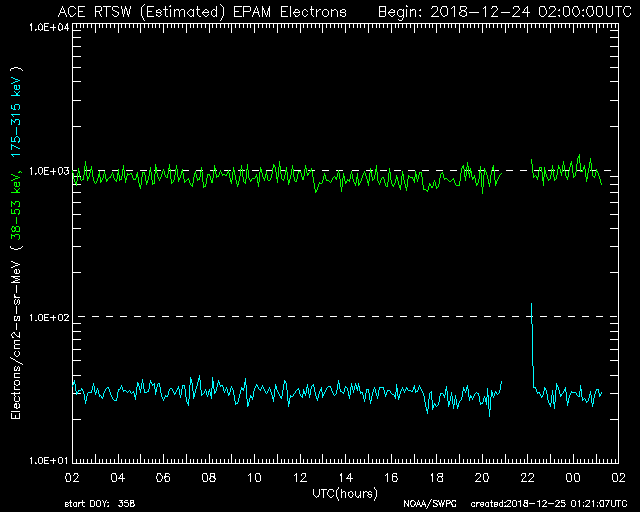Click the 20 hour tick label
This screenshot has height=512, width=640.
[x=482, y=477]
